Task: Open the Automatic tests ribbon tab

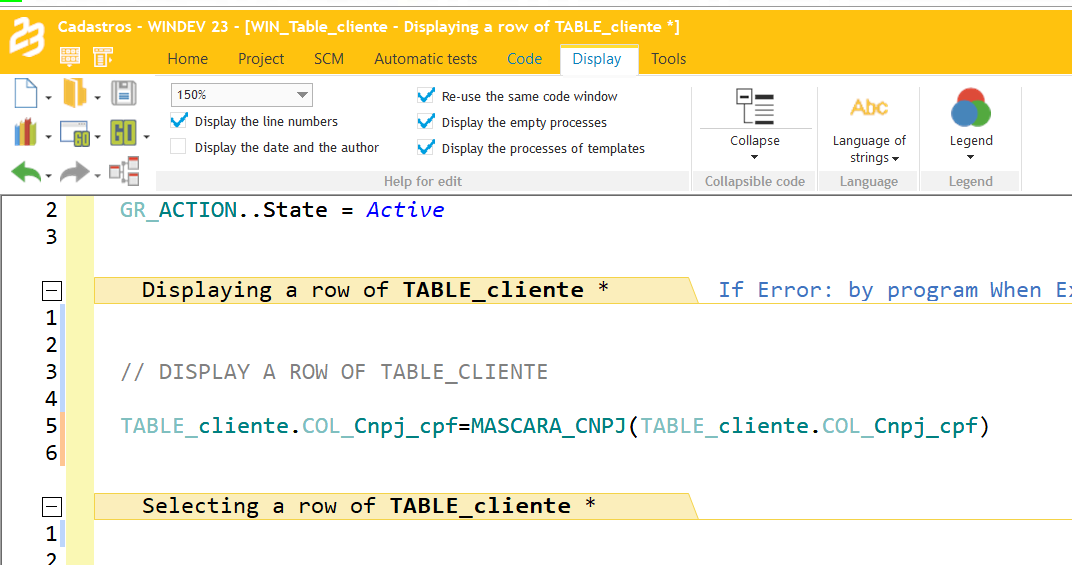Action: pos(425,59)
